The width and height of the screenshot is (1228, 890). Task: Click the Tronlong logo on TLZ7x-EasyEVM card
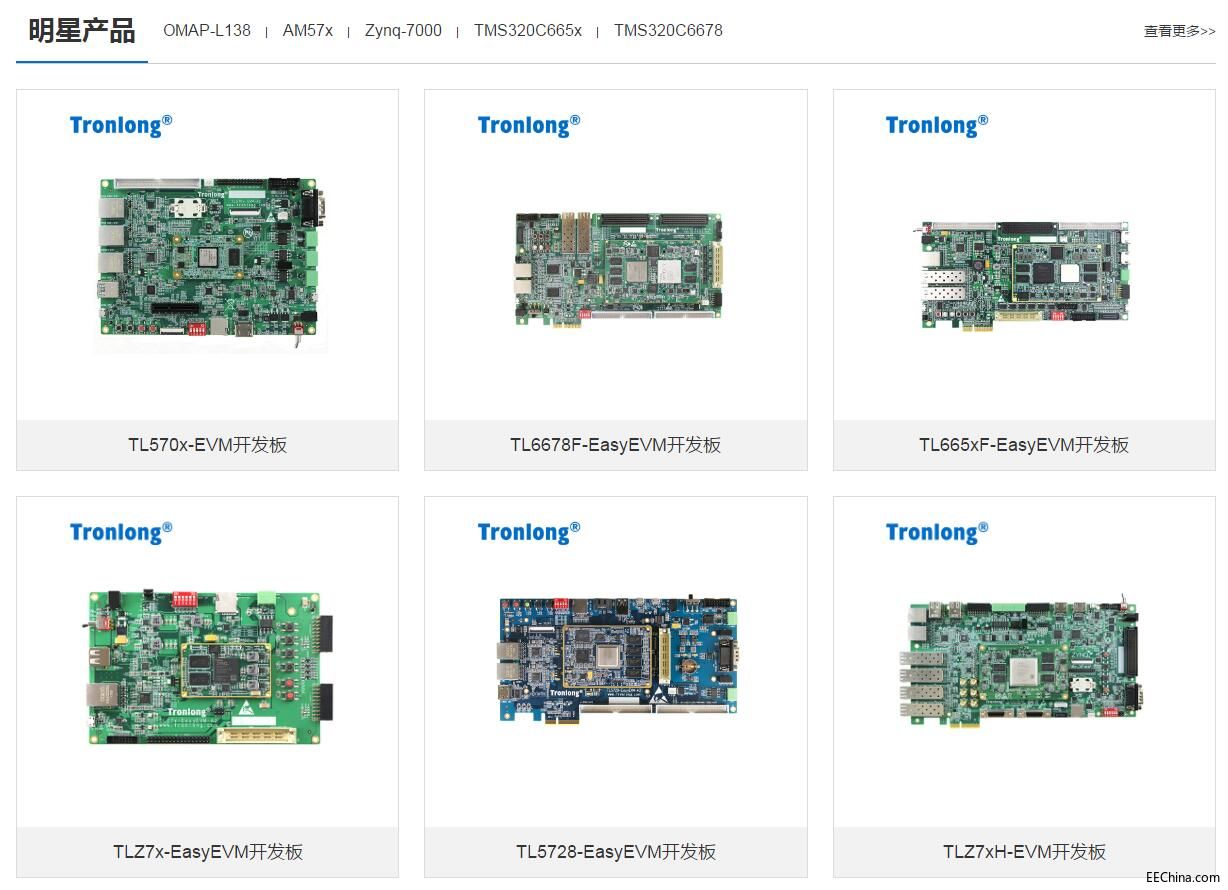pyautogui.click(x=121, y=532)
